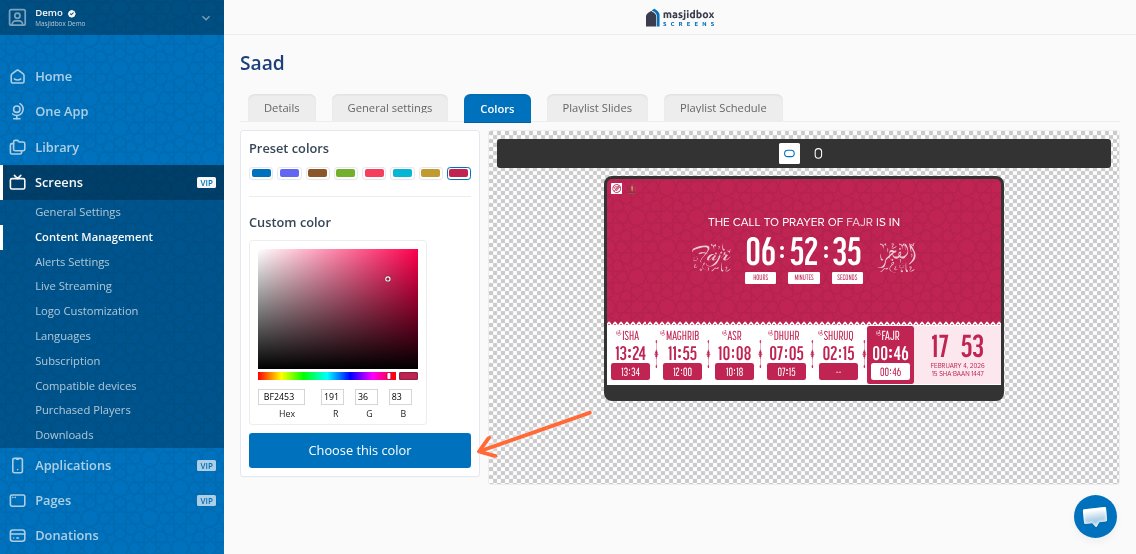
Task: Switch to the Playlist Slides tab
Action: (x=597, y=108)
